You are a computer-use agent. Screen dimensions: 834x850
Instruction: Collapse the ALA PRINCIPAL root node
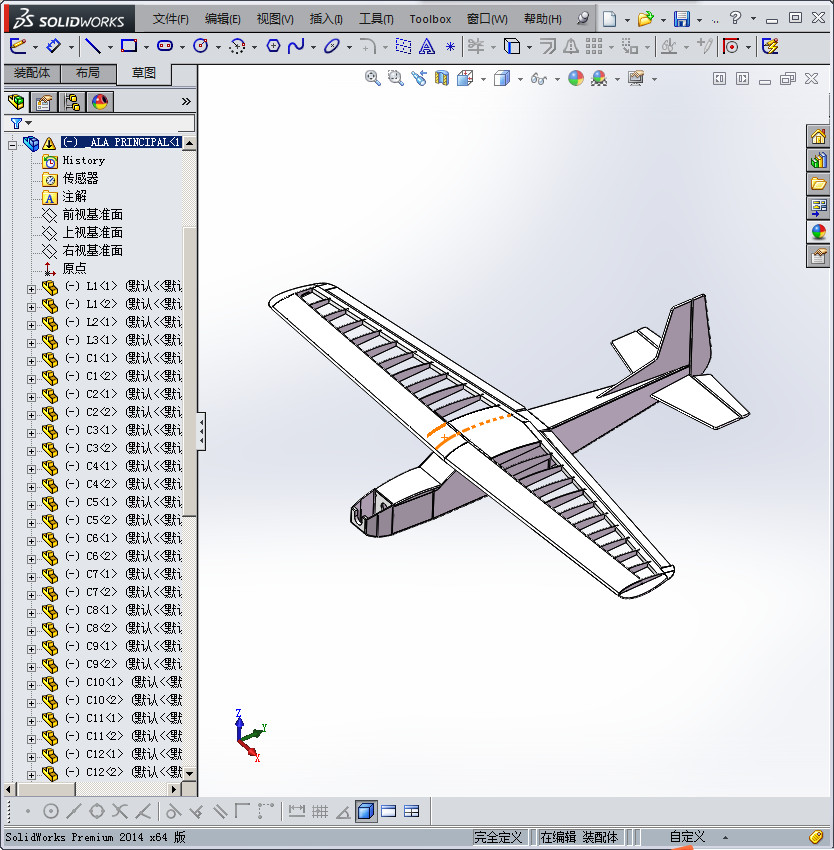coord(12,145)
